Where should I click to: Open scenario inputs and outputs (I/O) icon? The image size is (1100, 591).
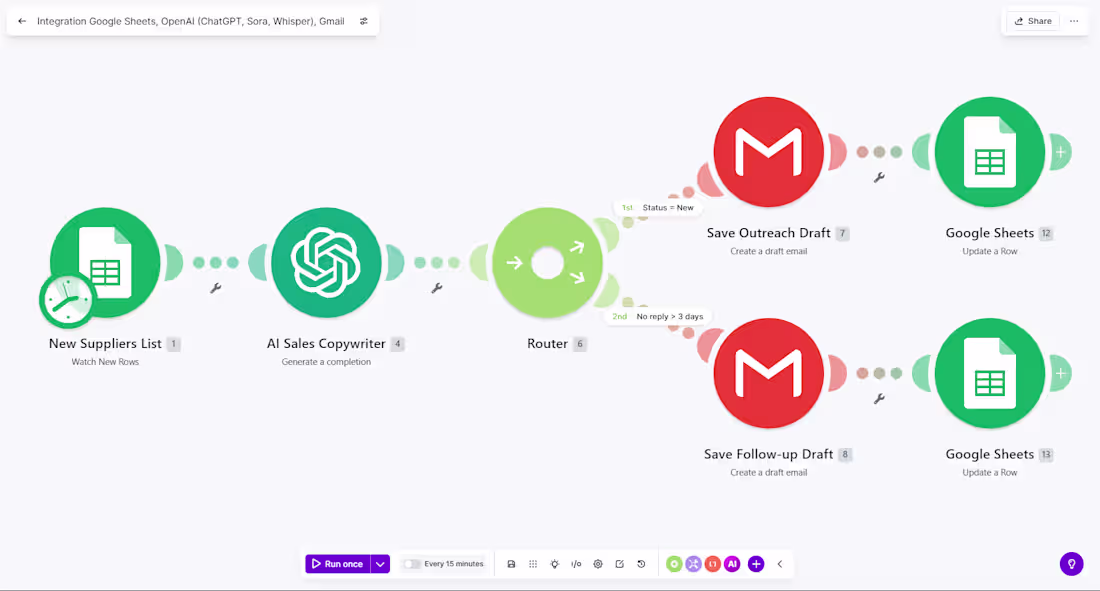[576, 564]
